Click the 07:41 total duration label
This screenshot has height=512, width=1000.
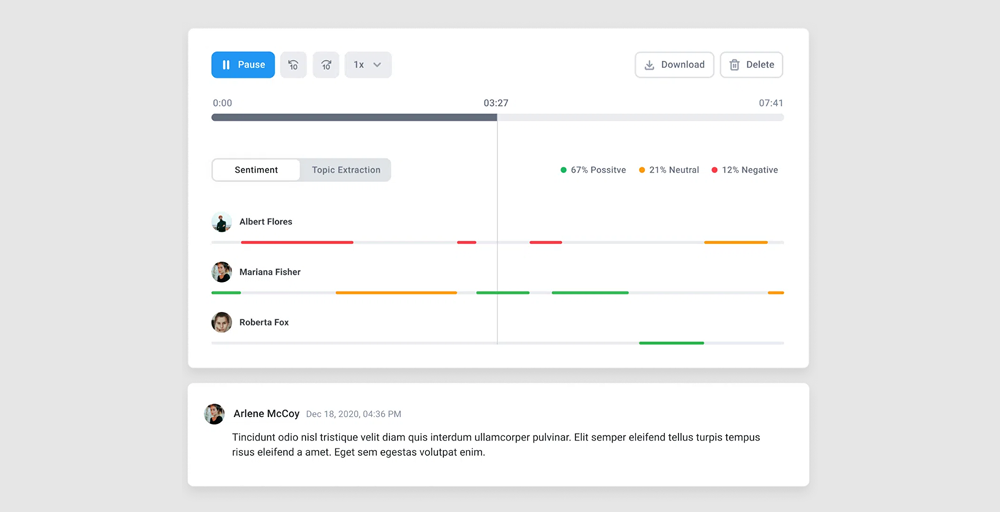(x=771, y=103)
